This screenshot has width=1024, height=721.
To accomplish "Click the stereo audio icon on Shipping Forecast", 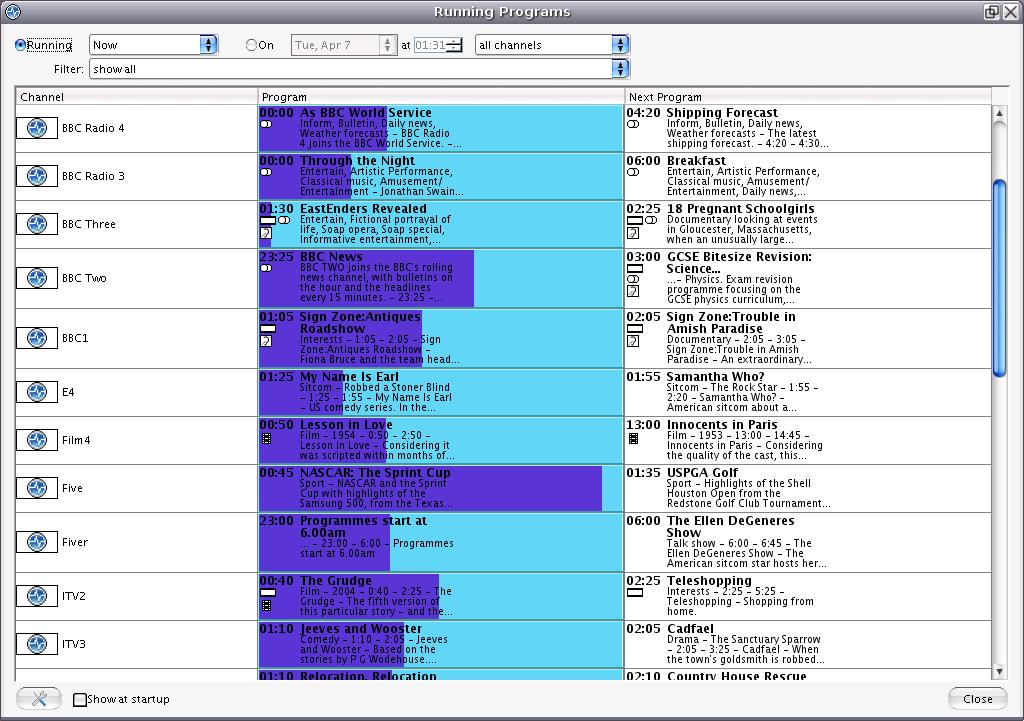I will 633,124.
